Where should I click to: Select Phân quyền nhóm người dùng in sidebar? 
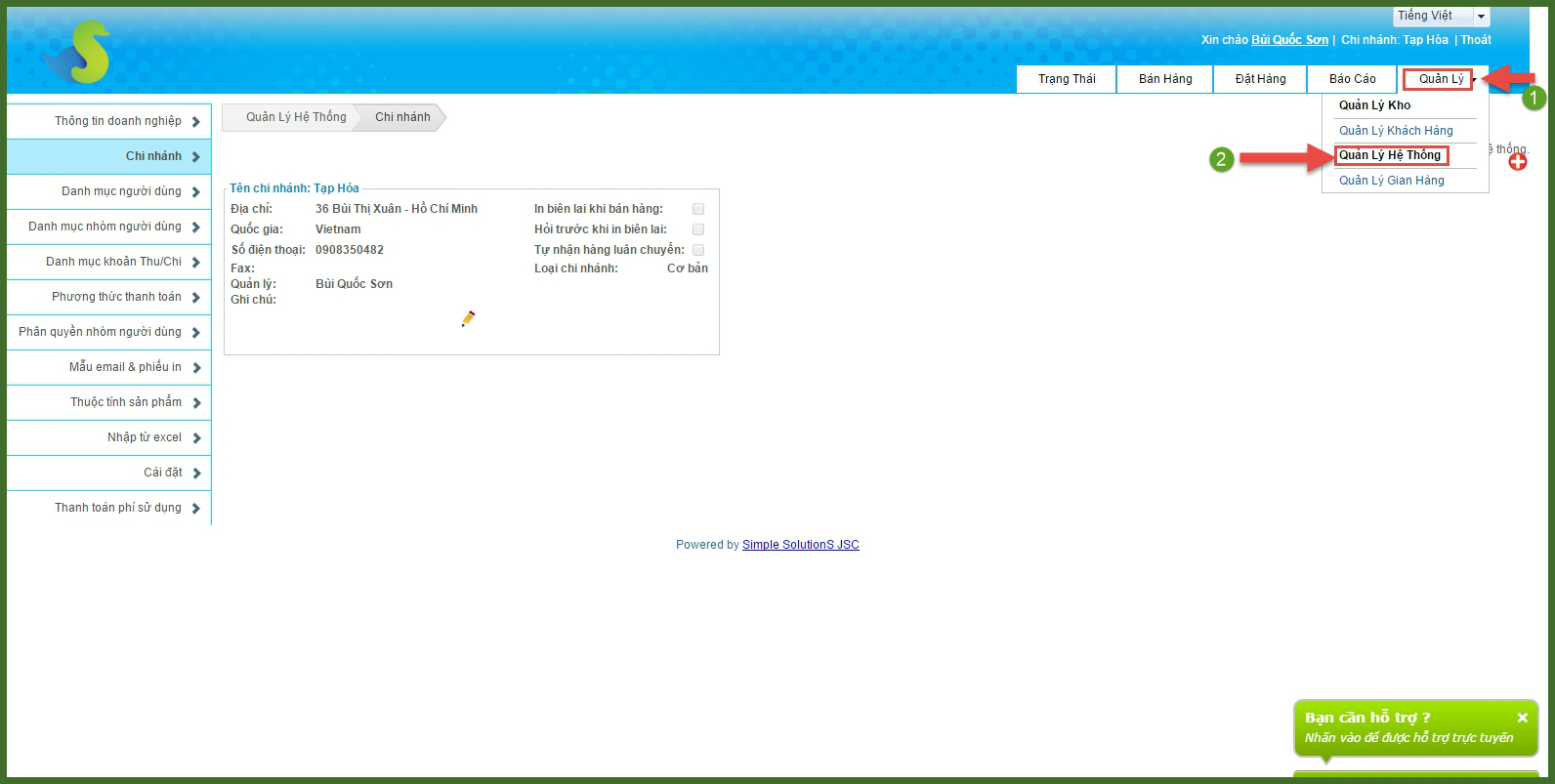point(100,332)
